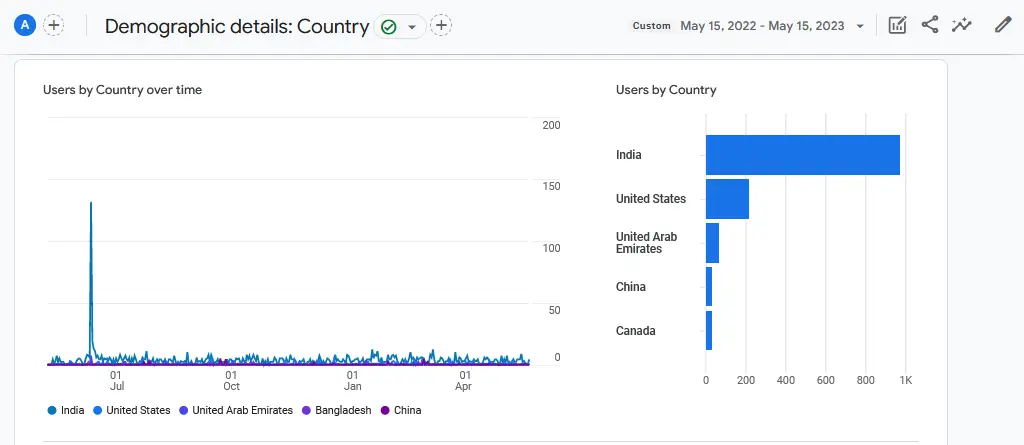The image size is (1024, 445).
Task: Click the 'Canada' bar chart row label
Action: 635,331
